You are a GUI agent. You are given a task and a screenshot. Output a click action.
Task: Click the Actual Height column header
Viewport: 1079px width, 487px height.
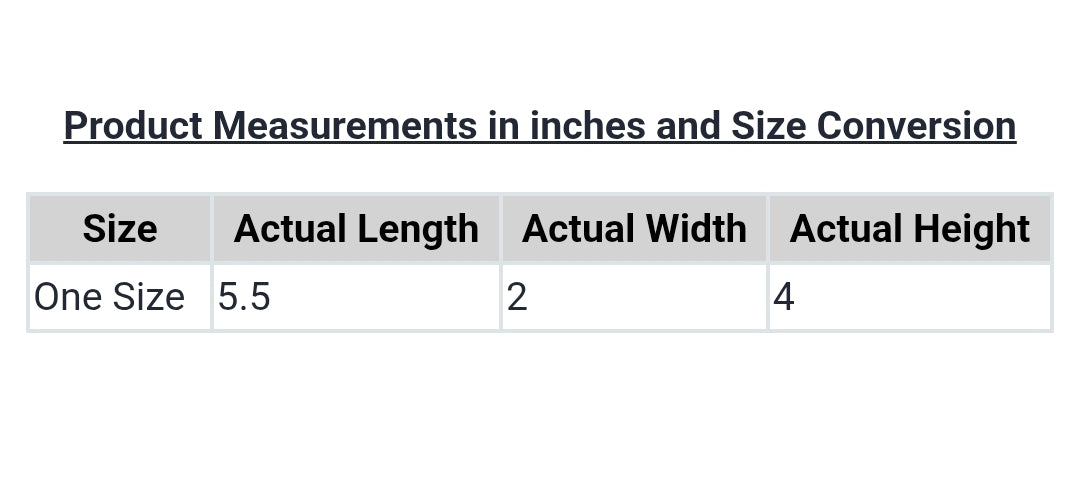909,229
